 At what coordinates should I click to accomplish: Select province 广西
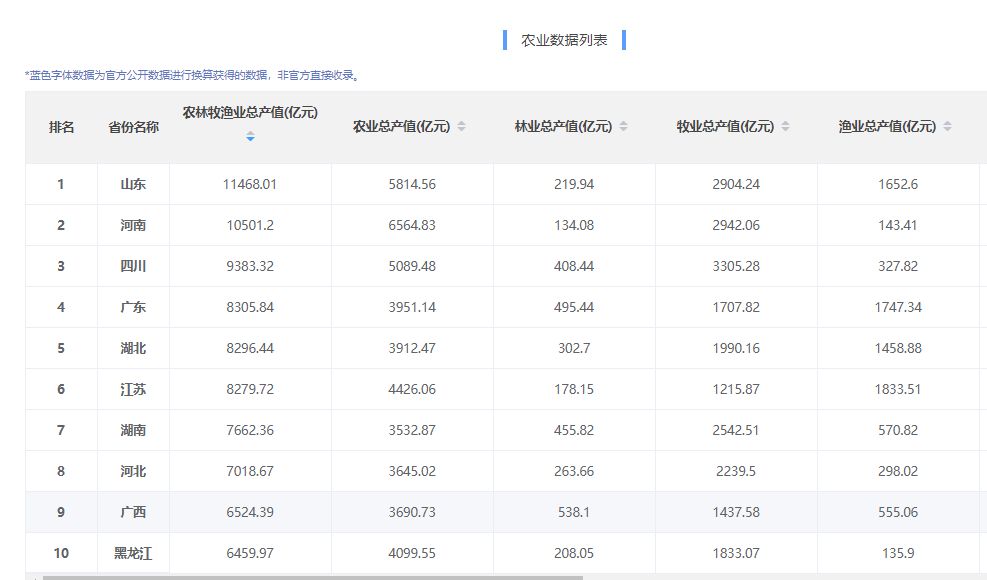pos(133,512)
